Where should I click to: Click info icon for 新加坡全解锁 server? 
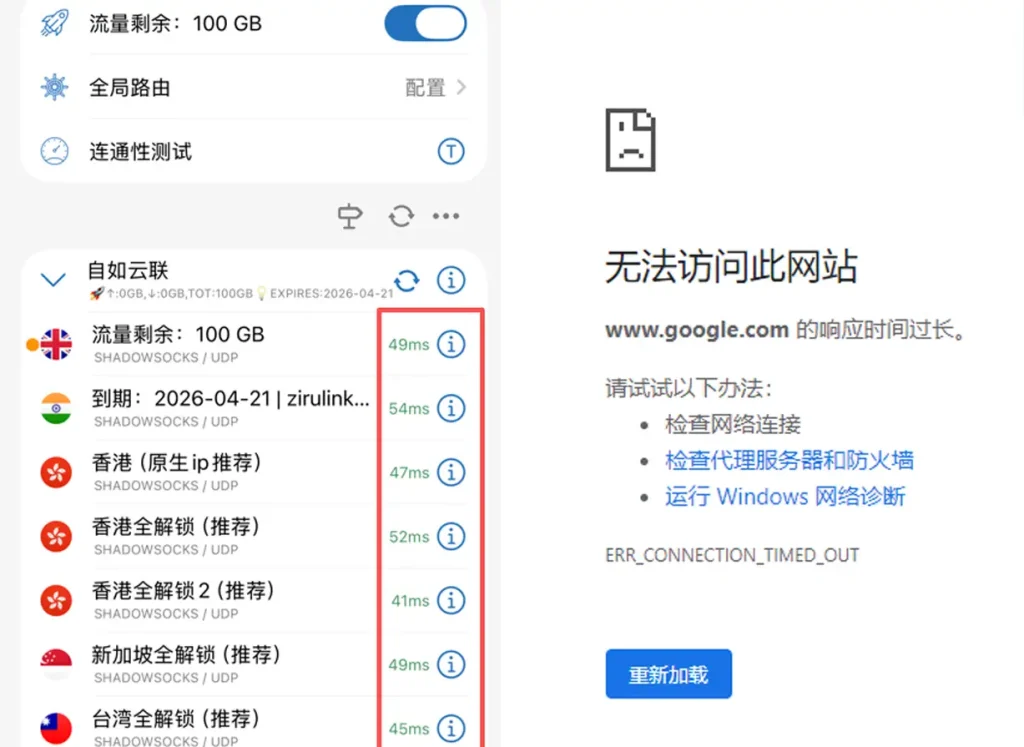click(451, 664)
